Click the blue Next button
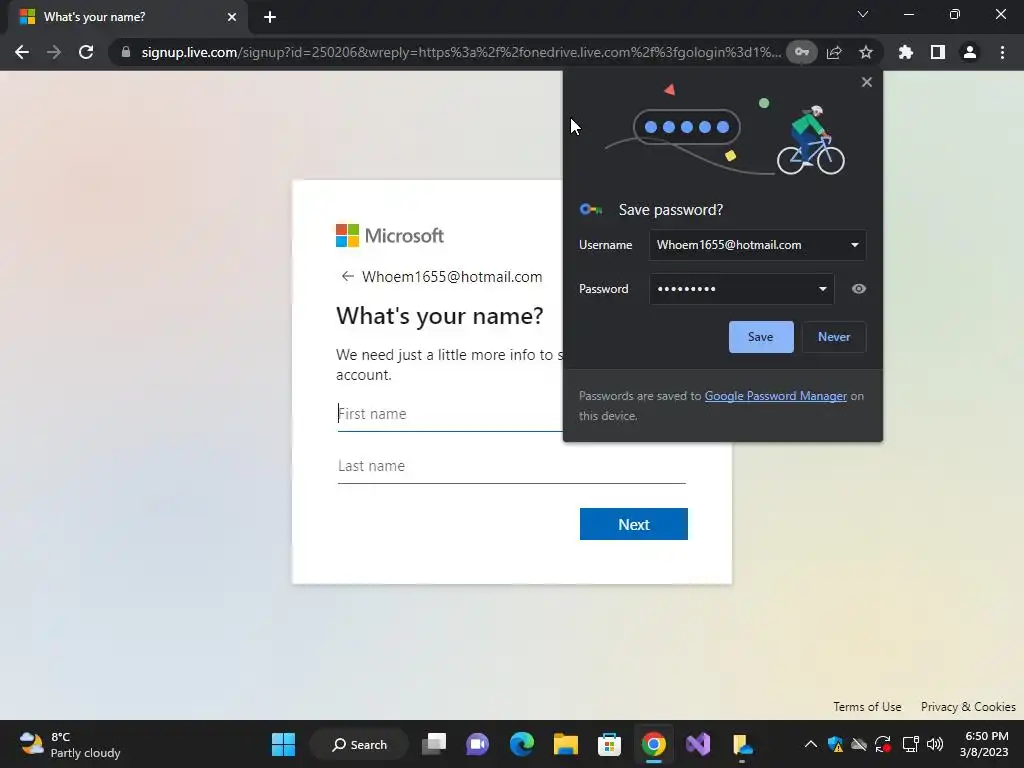This screenshot has width=1024, height=768. tap(633, 524)
